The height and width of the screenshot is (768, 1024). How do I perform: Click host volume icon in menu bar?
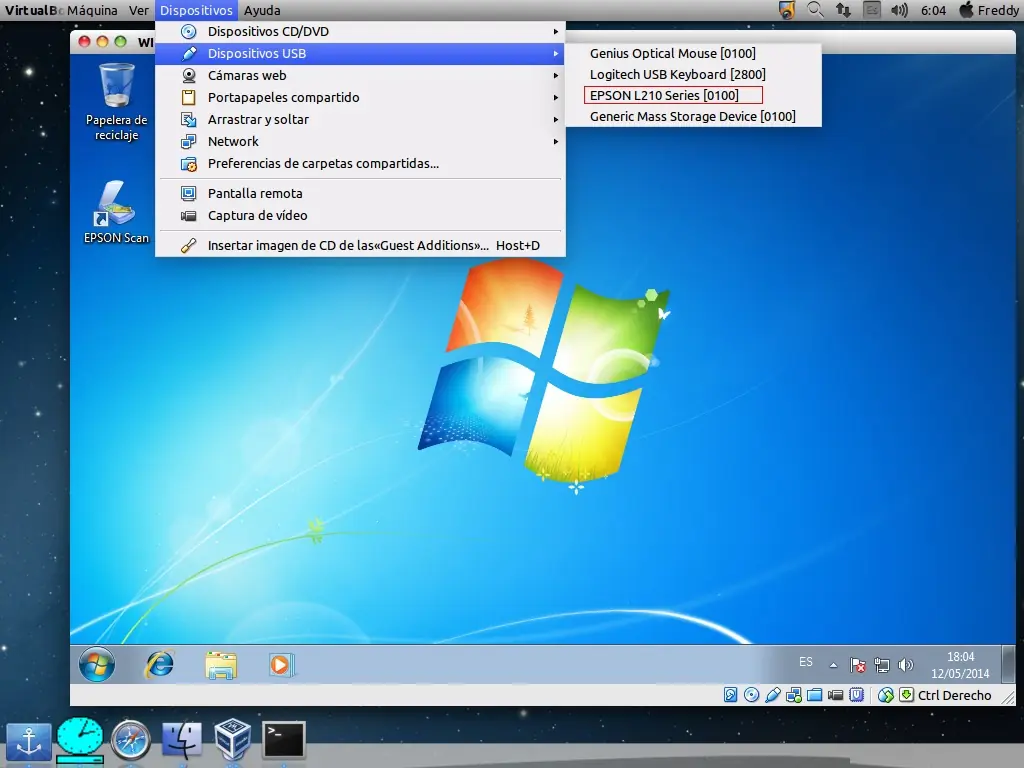pos(899,10)
